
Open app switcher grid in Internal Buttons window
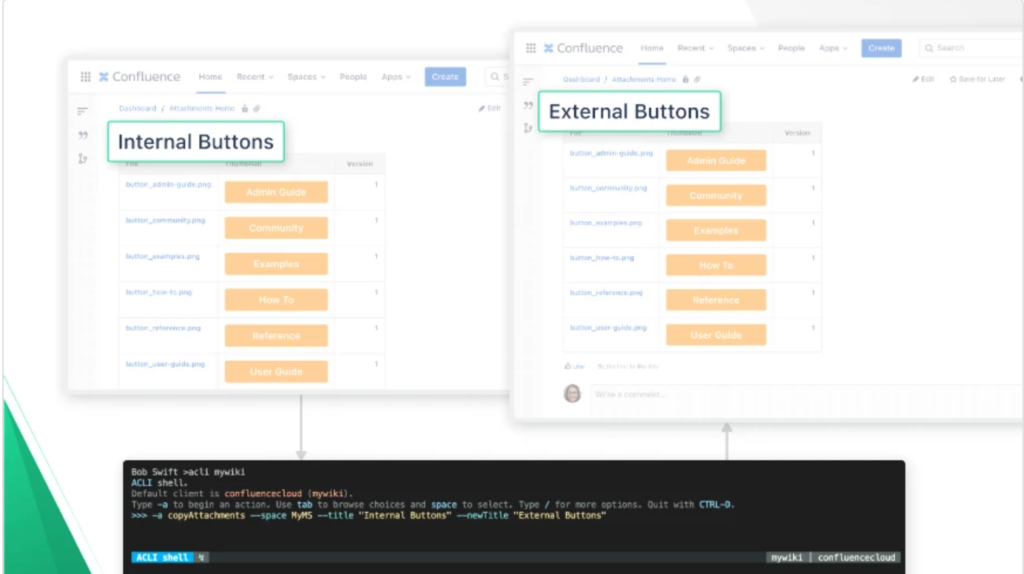(86, 77)
